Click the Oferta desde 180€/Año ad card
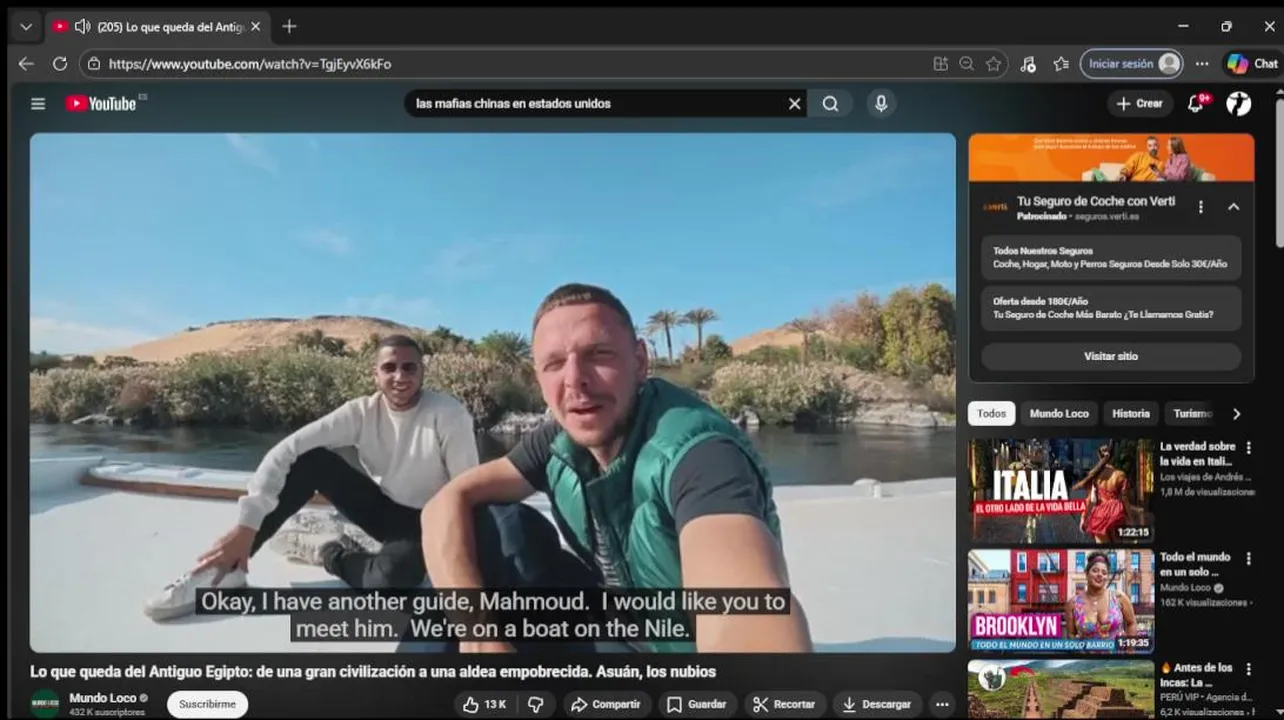1284x720 pixels. (x=1111, y=308)
